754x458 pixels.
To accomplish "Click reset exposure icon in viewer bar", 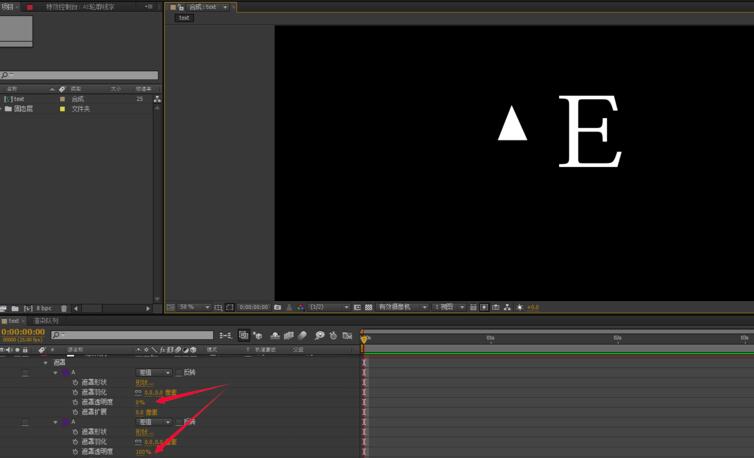I will pyautogui.click(x=520, y=307).
